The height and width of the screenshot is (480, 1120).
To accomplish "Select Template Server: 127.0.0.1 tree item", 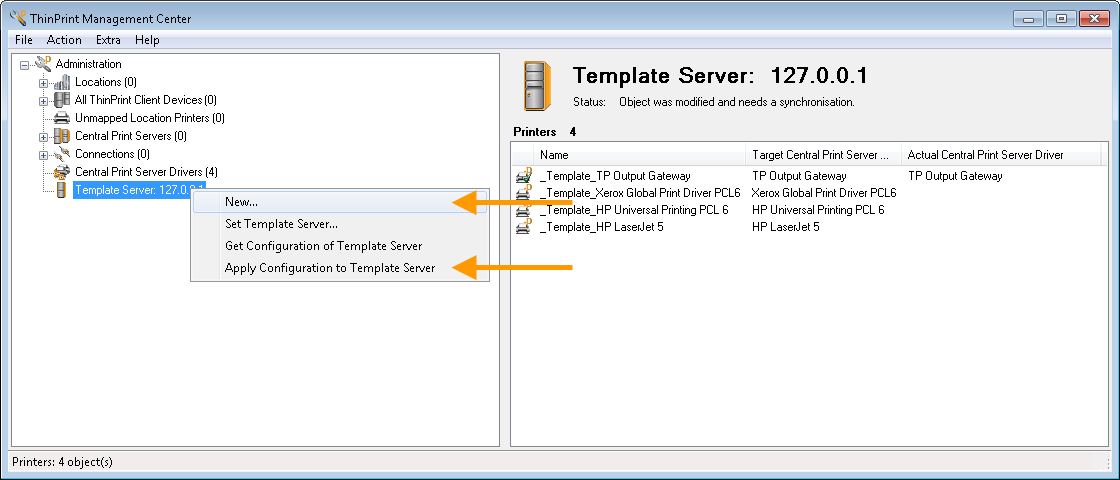I will tap(139, 189).
